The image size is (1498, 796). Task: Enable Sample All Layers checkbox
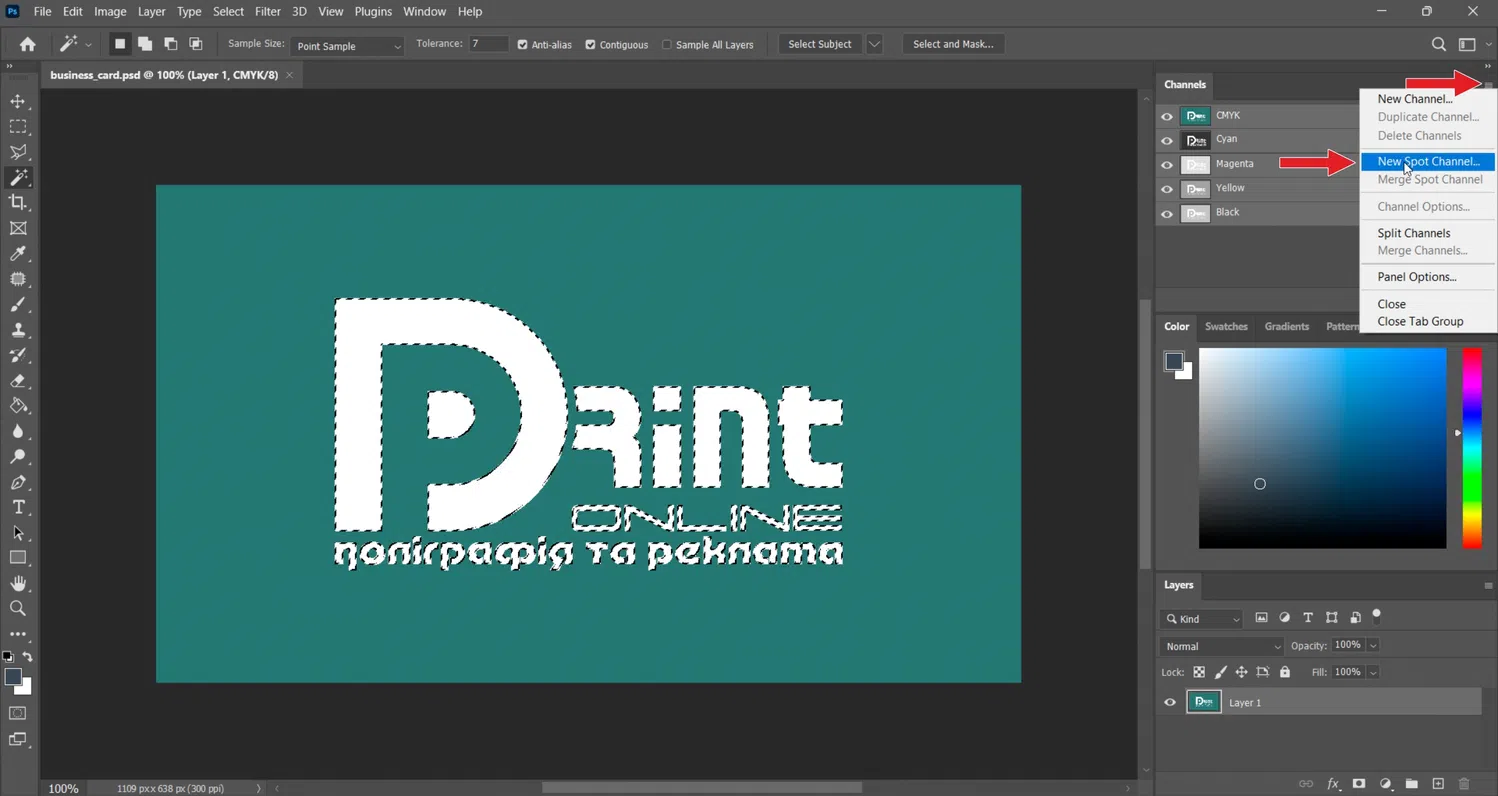click(667, 45)
